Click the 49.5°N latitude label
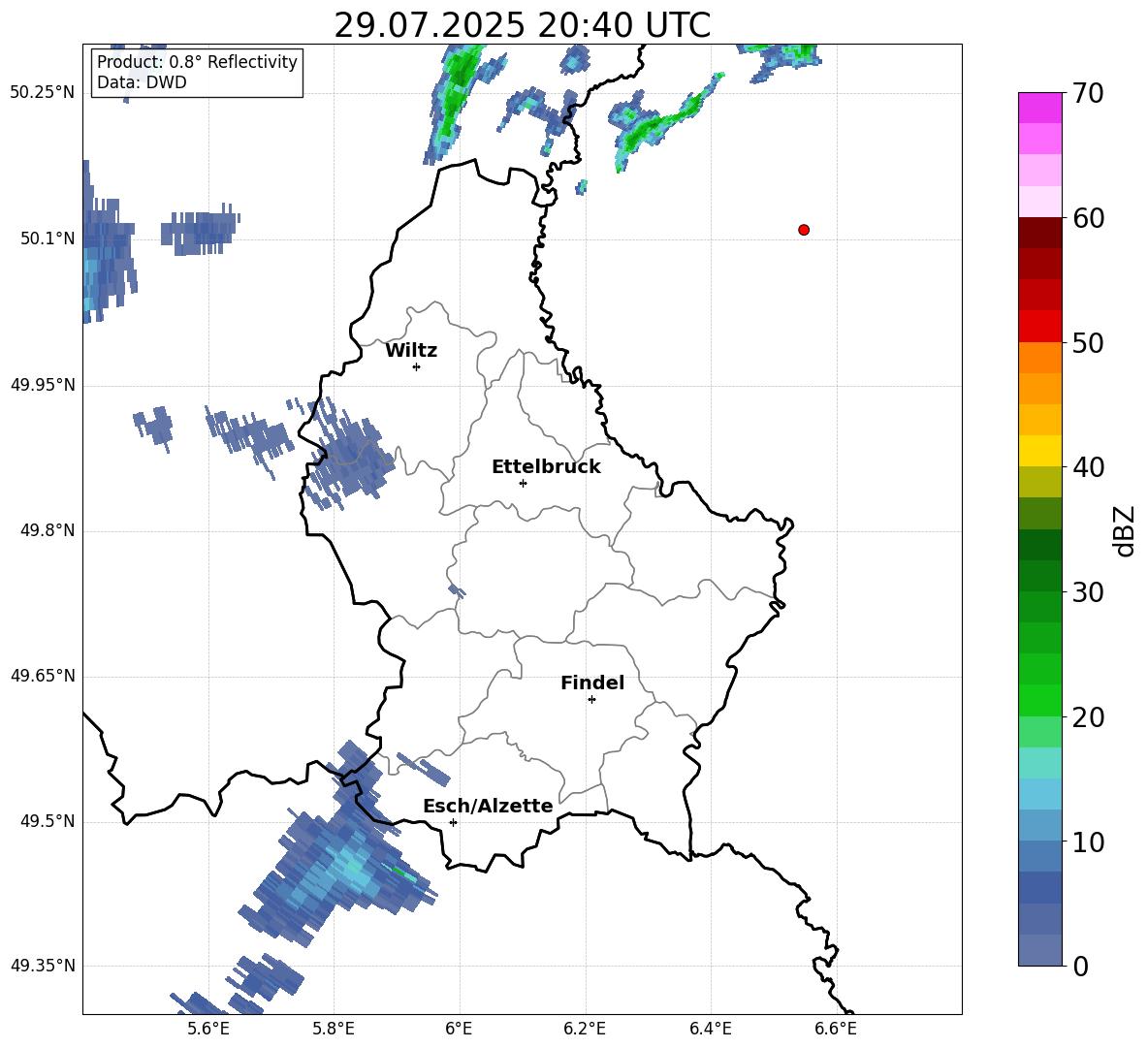1148x1048 pixels. click(x=48, y=821)
